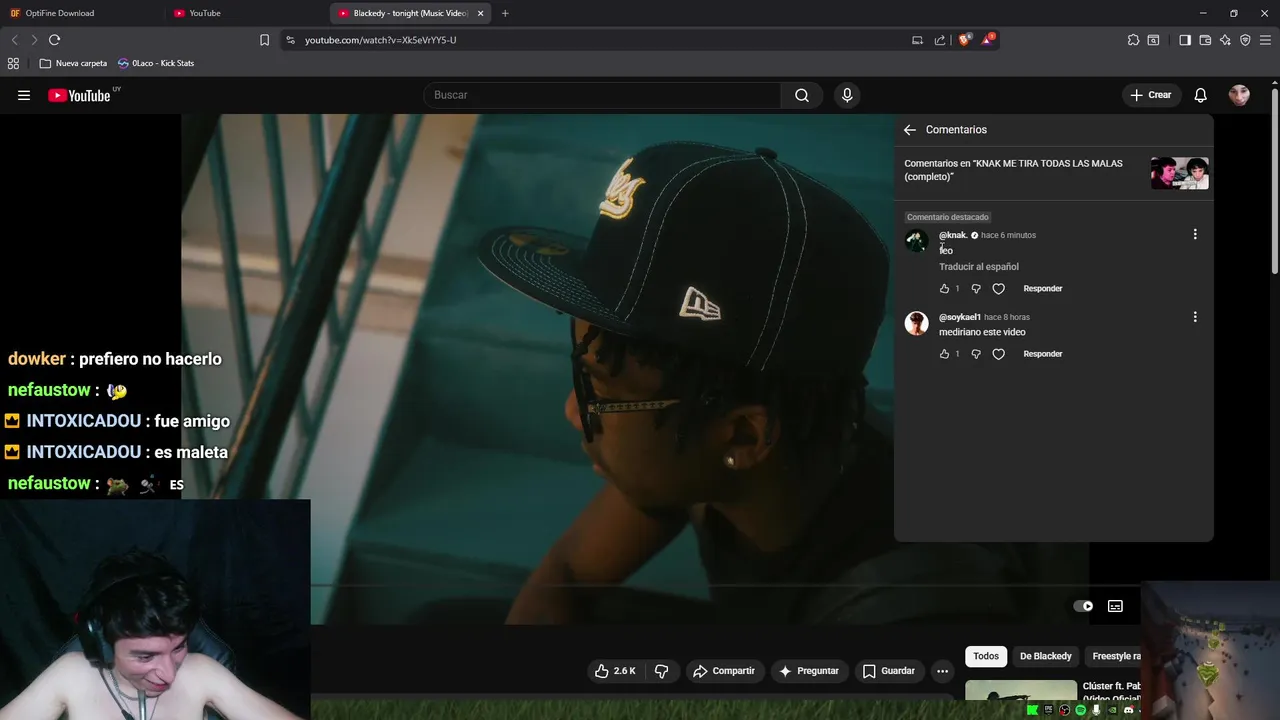The image size is (1280, 720).
Task: Heart the @knak. comment
Action: (x=998, y=289)
